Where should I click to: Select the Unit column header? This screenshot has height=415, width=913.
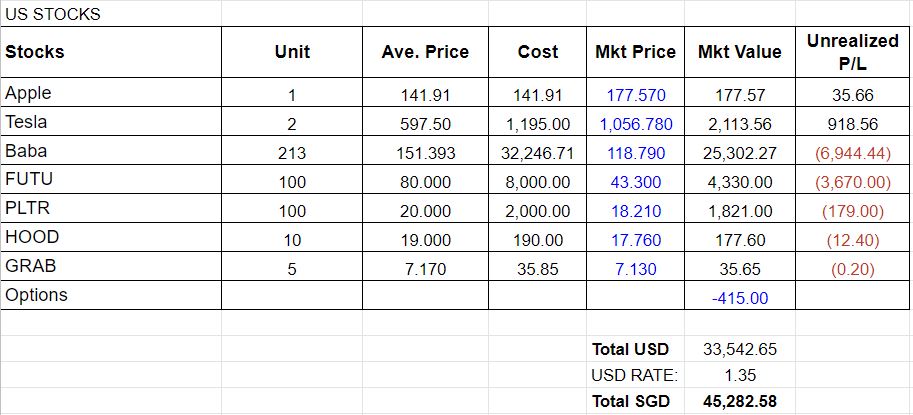(292, 52)
